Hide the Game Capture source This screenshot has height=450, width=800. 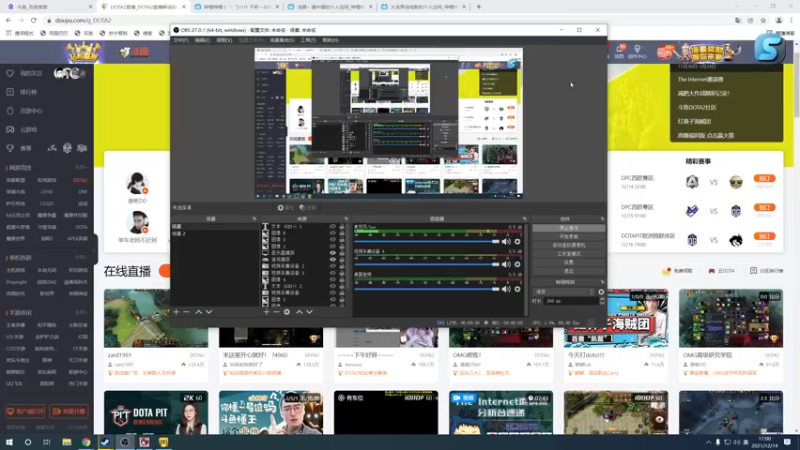(333, 260)
